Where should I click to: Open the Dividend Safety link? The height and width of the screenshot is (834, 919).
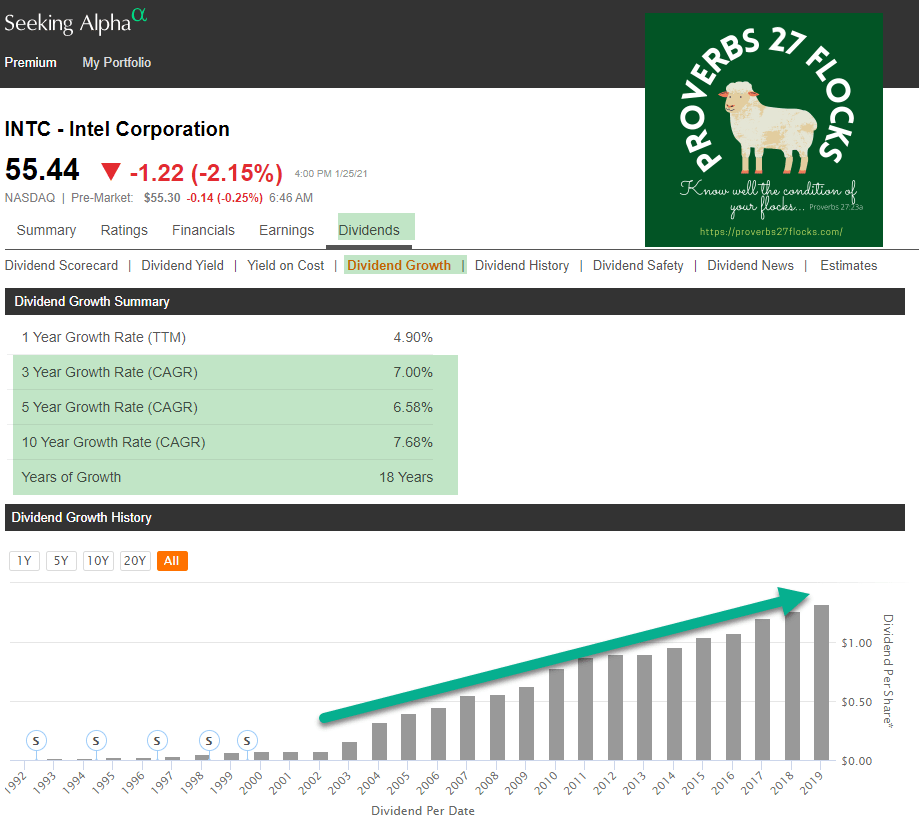(638, 265)
